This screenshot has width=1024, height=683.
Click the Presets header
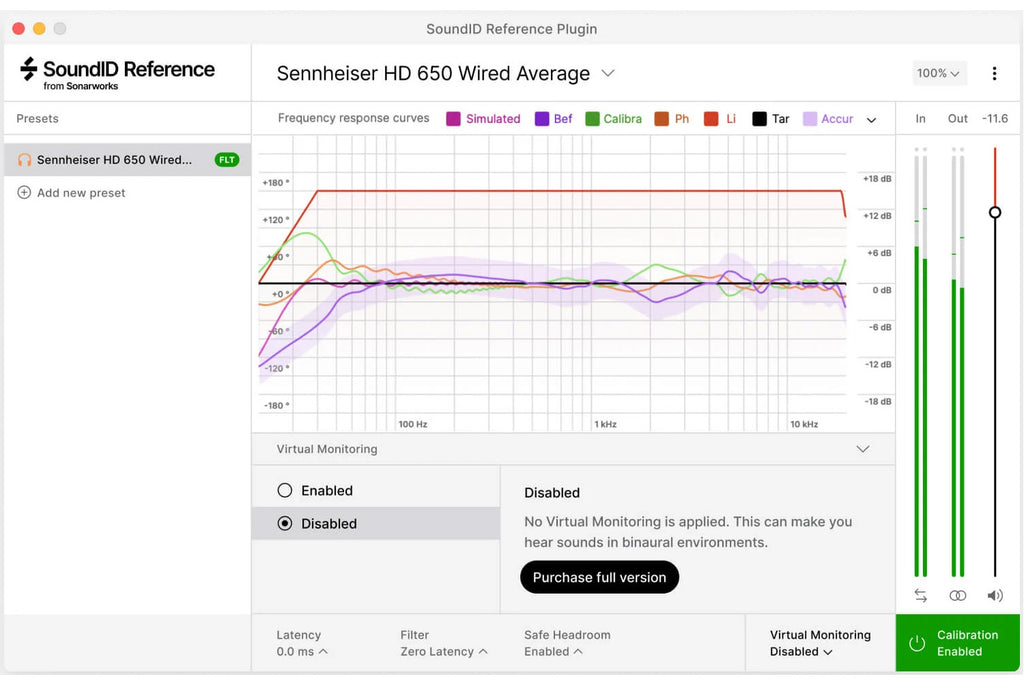[x=37, y=118]
